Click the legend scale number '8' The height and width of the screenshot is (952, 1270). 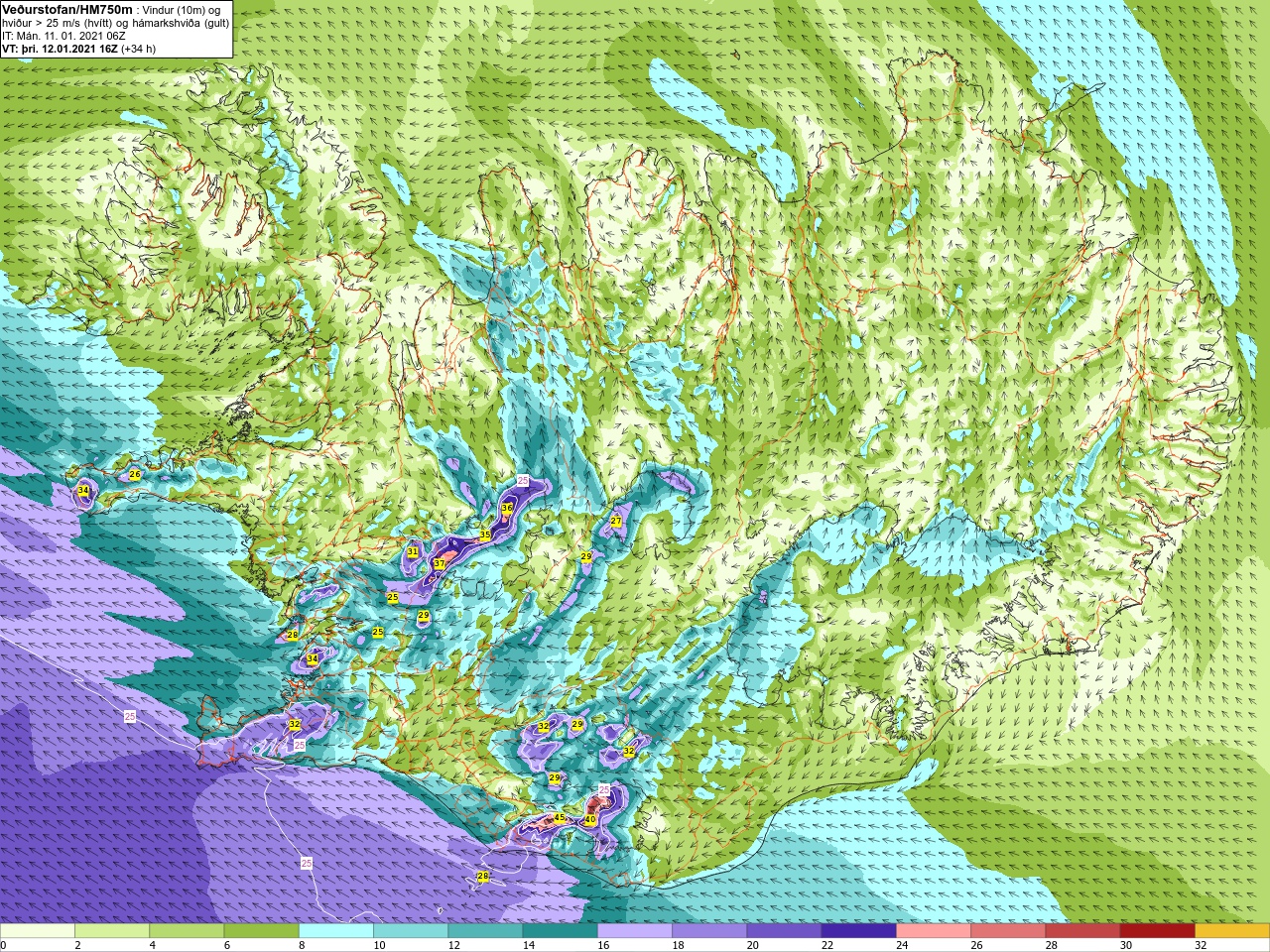click(304, 945)
